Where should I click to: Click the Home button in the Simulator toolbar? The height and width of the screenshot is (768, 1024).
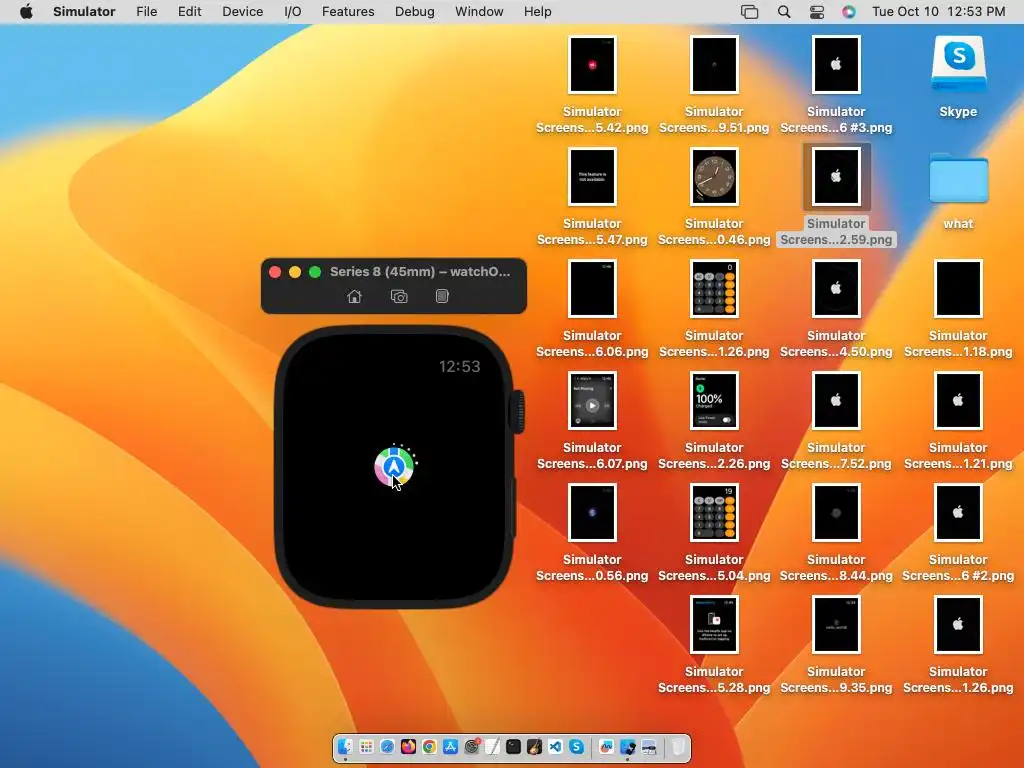354,296
